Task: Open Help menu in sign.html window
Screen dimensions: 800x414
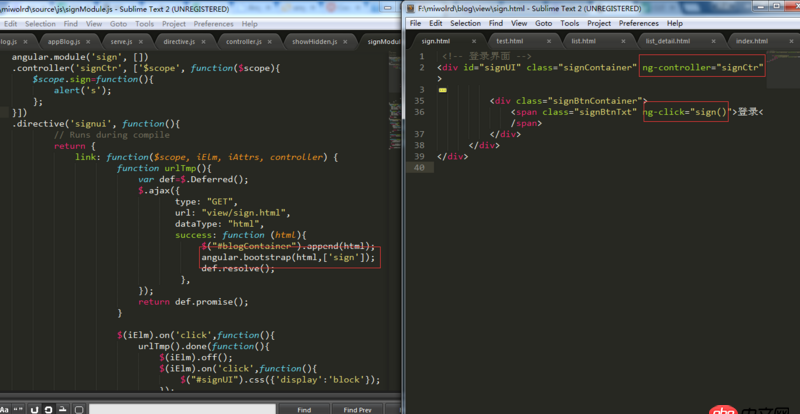Action: tap(674, 23)
